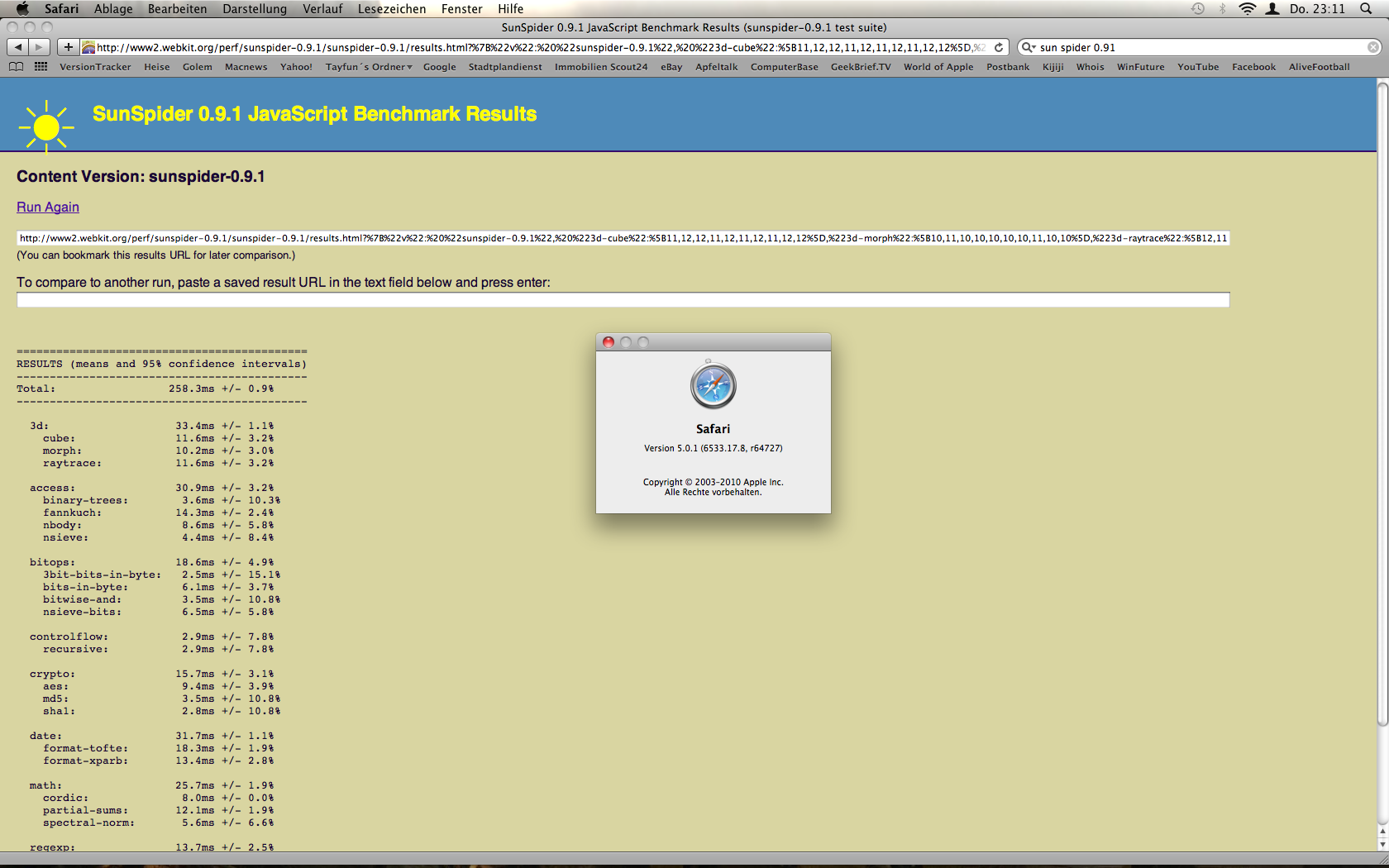The image size is (1389, 868).
Task: Open the Apfeltalk bookmark
Action: [716, 67]
